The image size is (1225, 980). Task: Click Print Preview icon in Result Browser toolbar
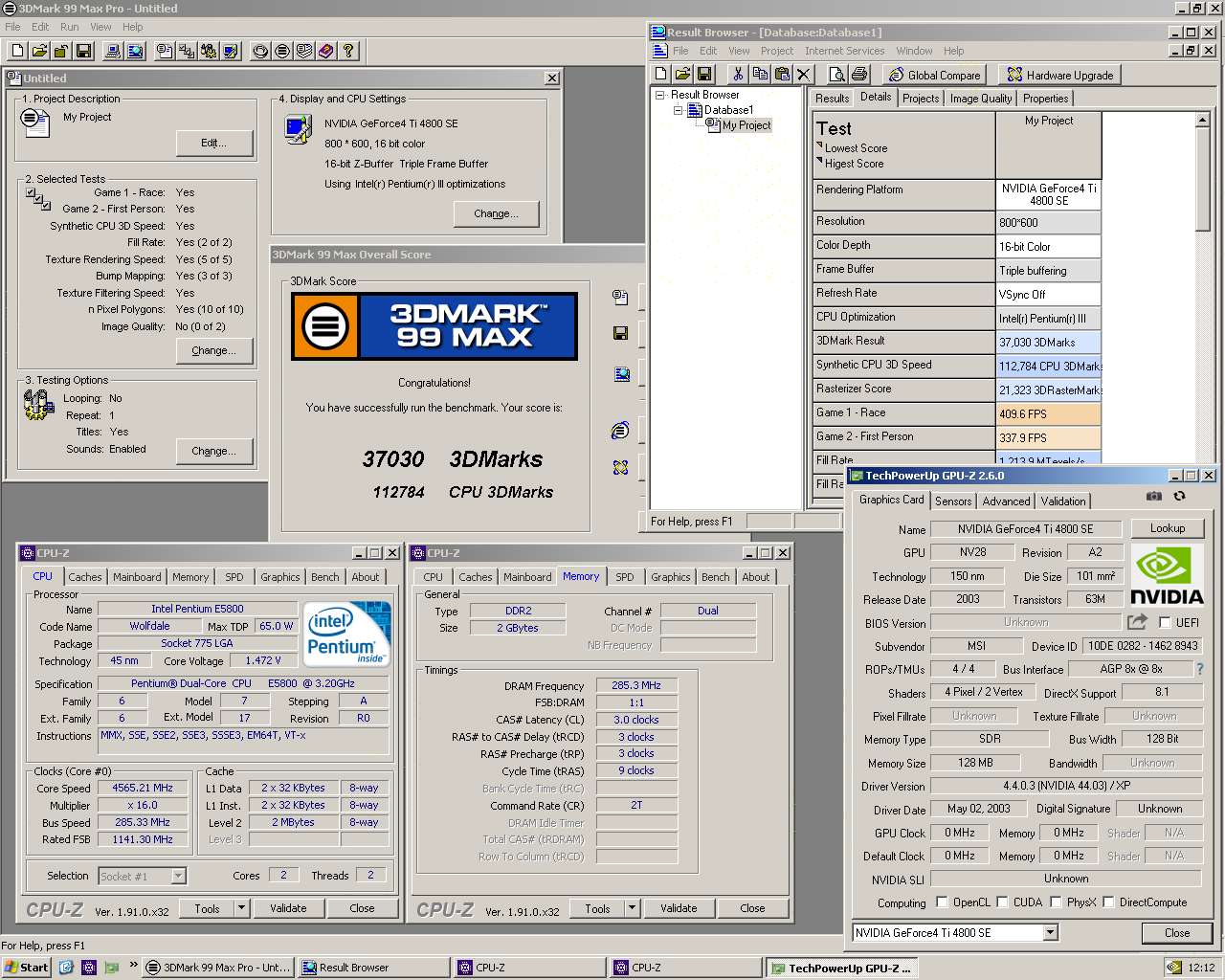coord(837,74)
